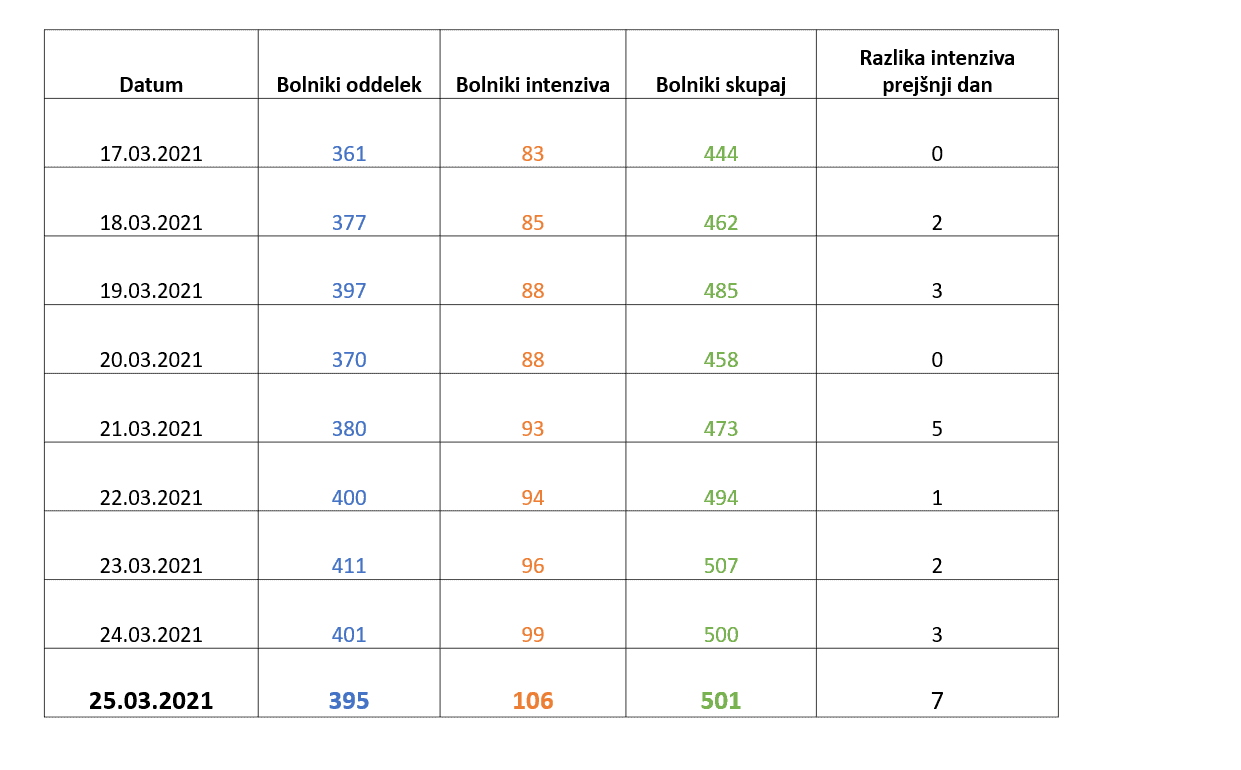The image size is (1241, 770).
Task: Click the bold orange value 106
Action: [x=533, y=701]
